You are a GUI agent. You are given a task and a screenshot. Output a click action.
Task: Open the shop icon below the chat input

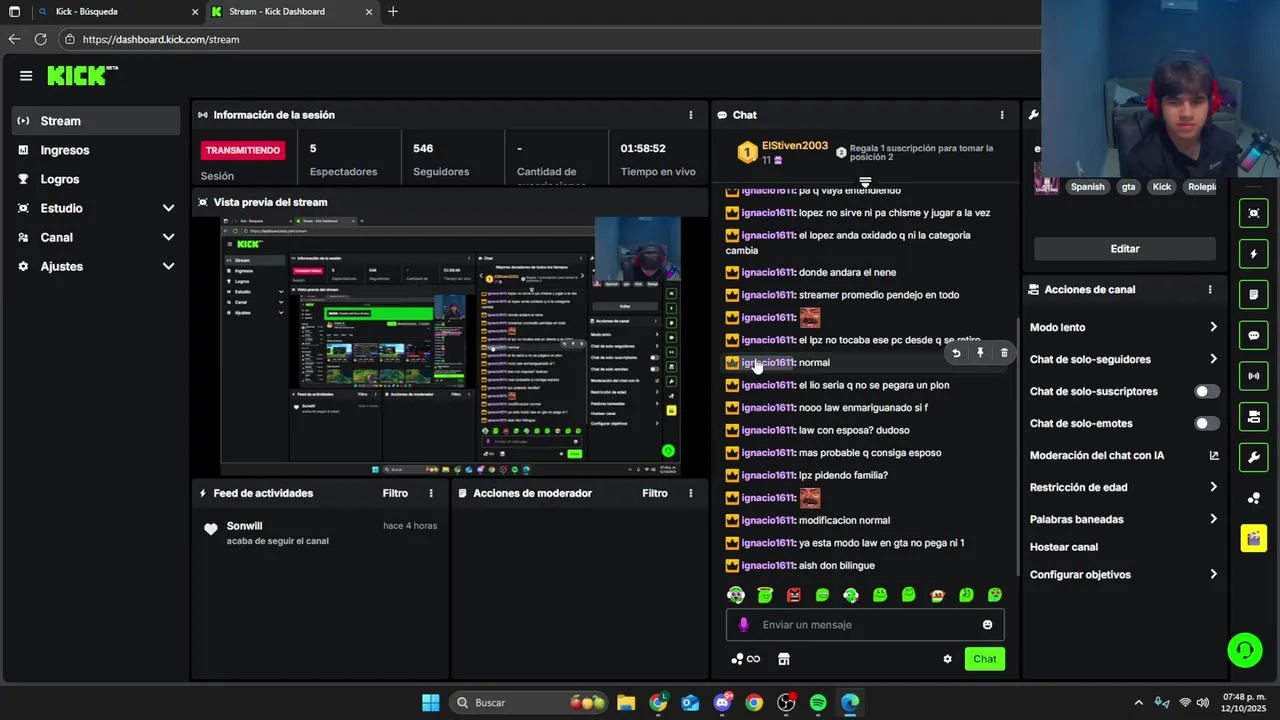point(784,659)
